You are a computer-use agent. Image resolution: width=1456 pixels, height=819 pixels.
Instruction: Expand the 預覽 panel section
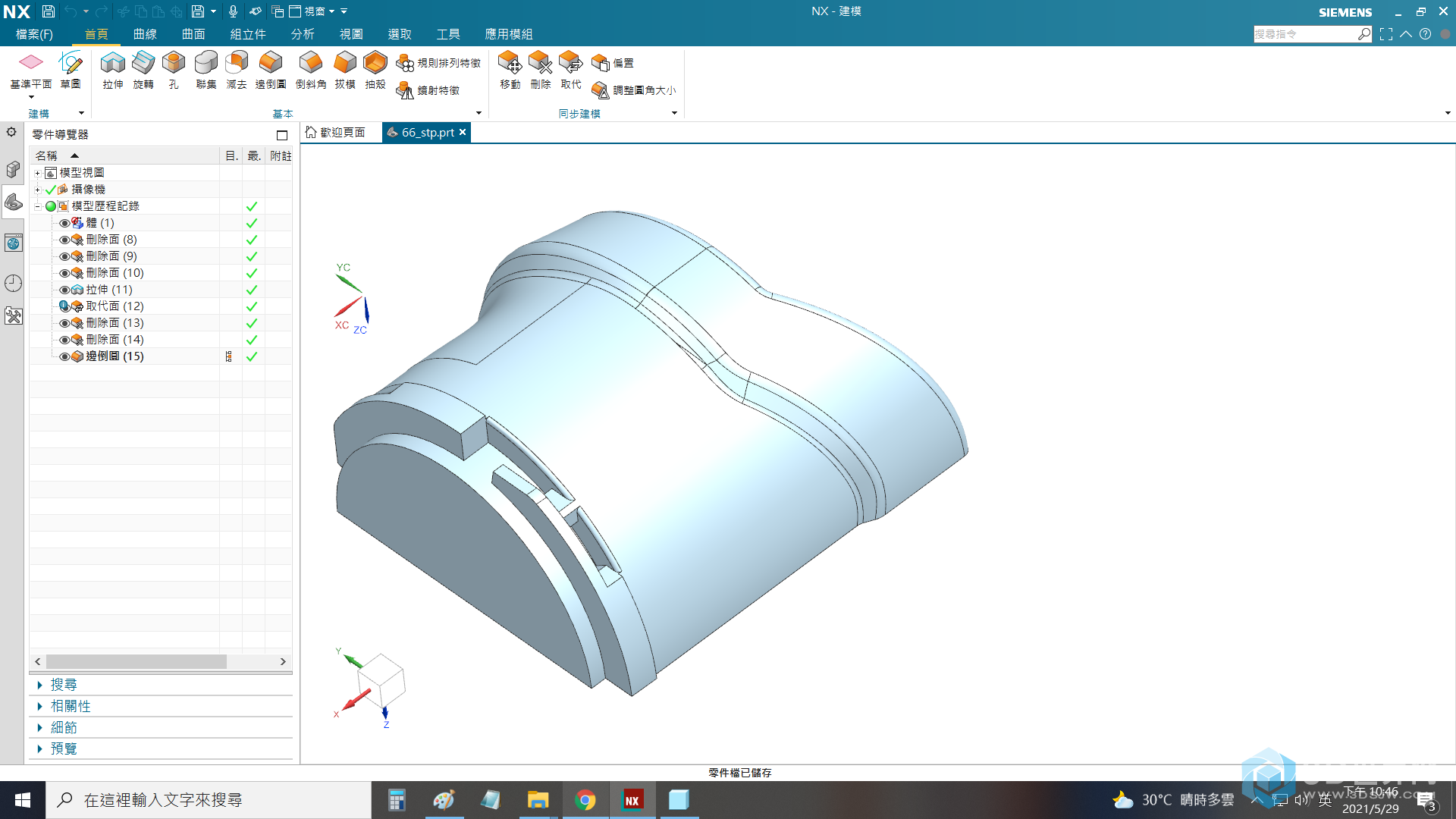click(39, 748)
